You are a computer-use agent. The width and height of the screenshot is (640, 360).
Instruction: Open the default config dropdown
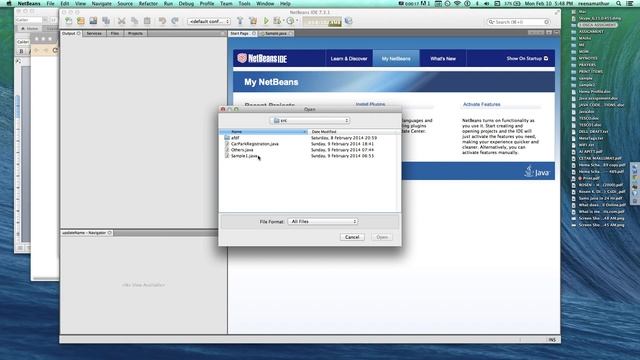[209, 21]
